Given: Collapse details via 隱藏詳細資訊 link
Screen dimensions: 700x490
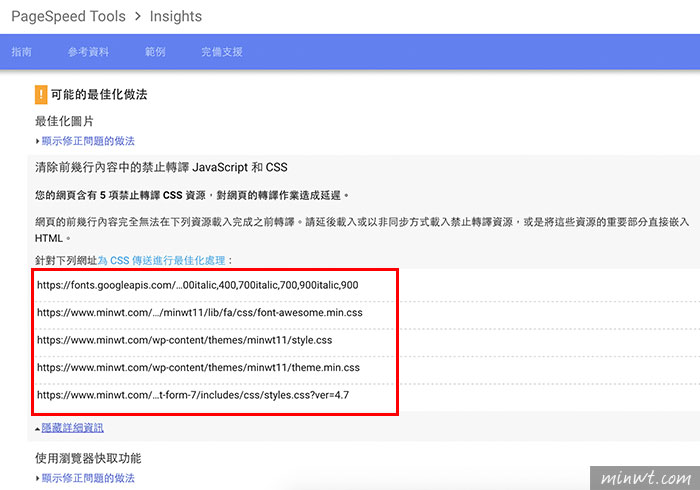Looking at the screenshot, I should pyautogui.click(x=72, y=428).
